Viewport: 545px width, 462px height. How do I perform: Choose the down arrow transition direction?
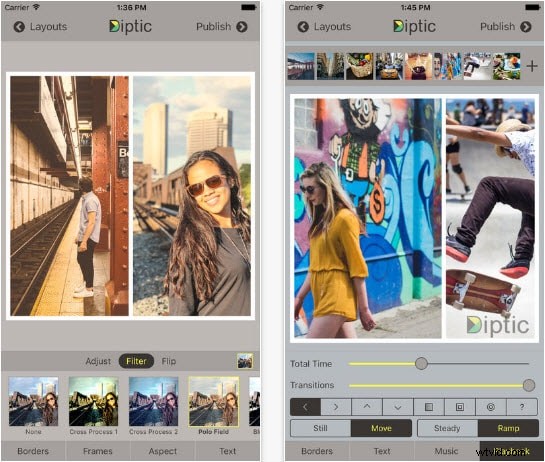click(x=398, y=407)
